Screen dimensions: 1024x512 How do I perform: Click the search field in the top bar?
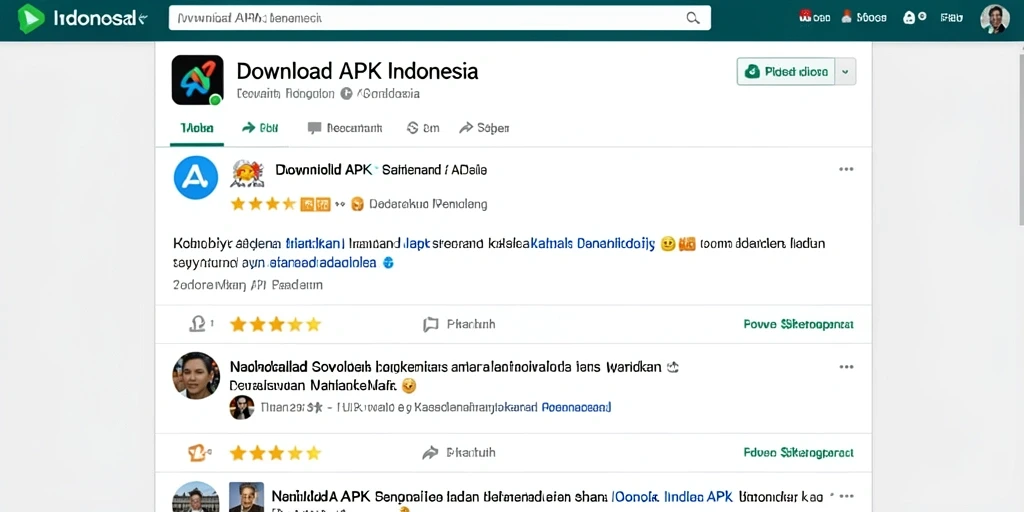click(x=440, y=18)
